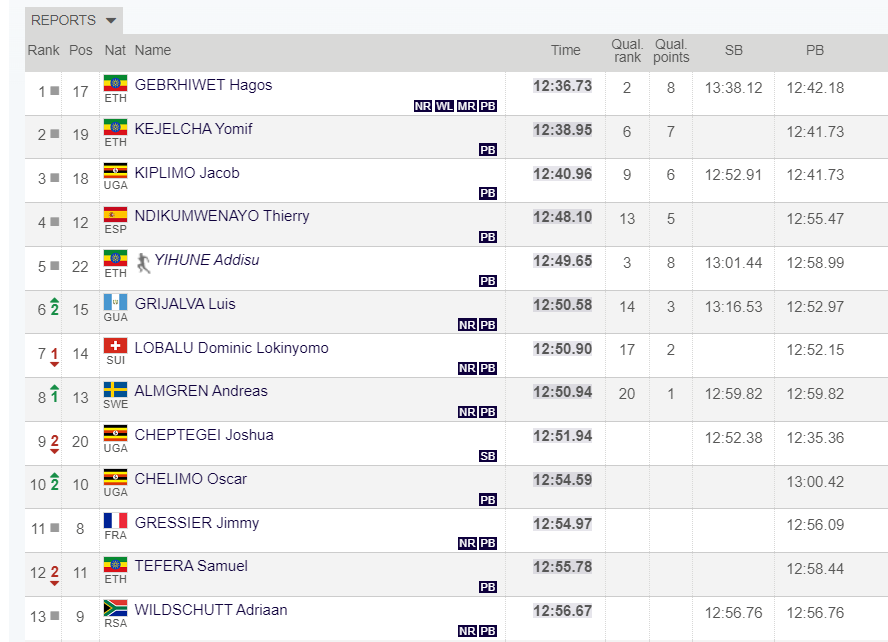The height and width of the screenshot is (642, 888).
Task: Open athlete profile KIPLIMO Jacob
Action: (187, 173)
